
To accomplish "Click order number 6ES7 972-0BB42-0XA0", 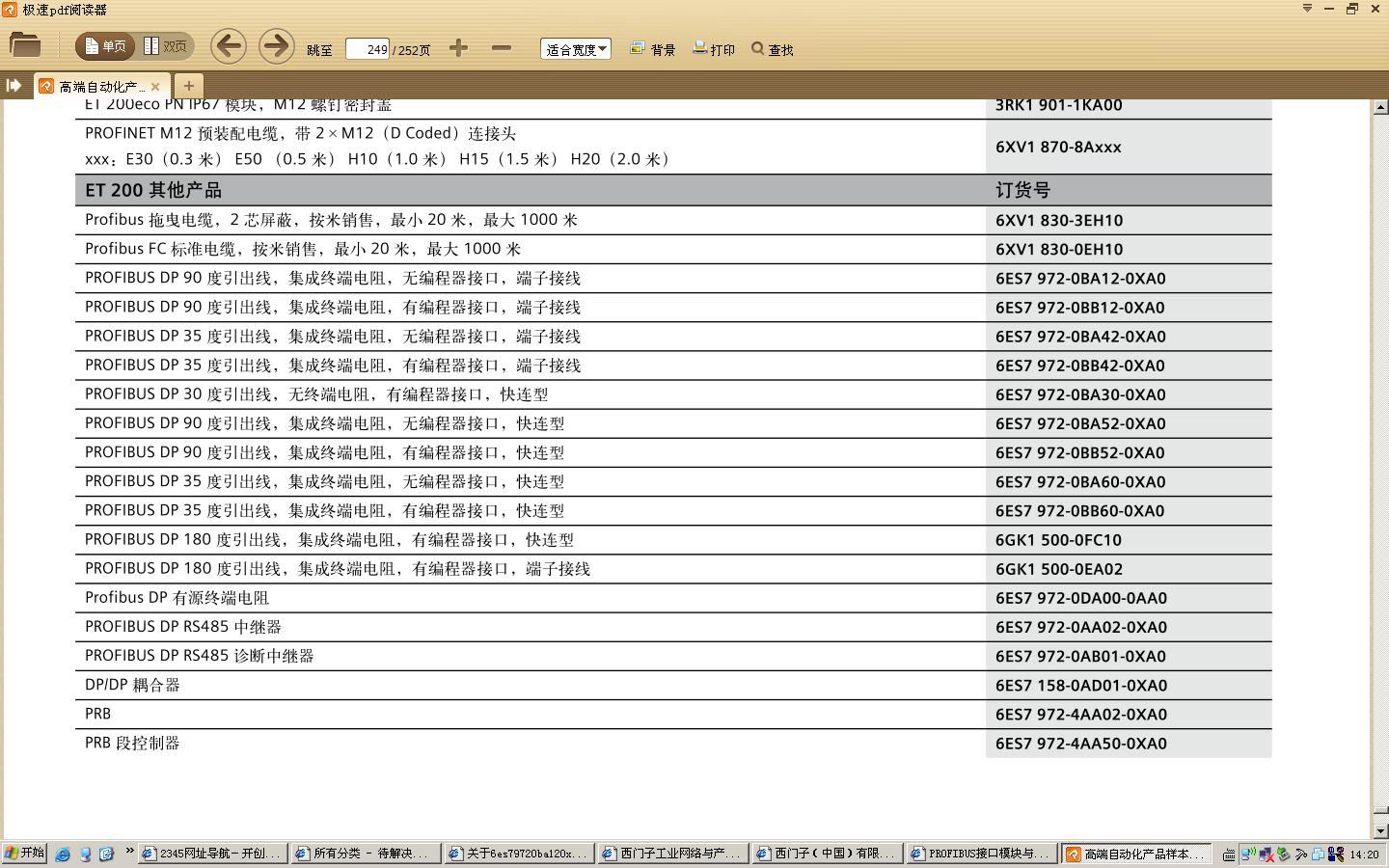I will coord(1080,366).
